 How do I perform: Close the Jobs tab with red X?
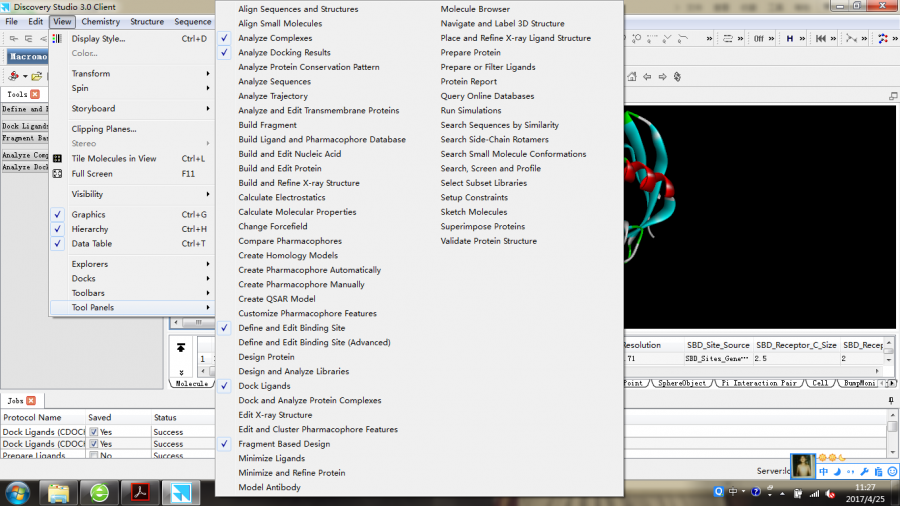31,400
